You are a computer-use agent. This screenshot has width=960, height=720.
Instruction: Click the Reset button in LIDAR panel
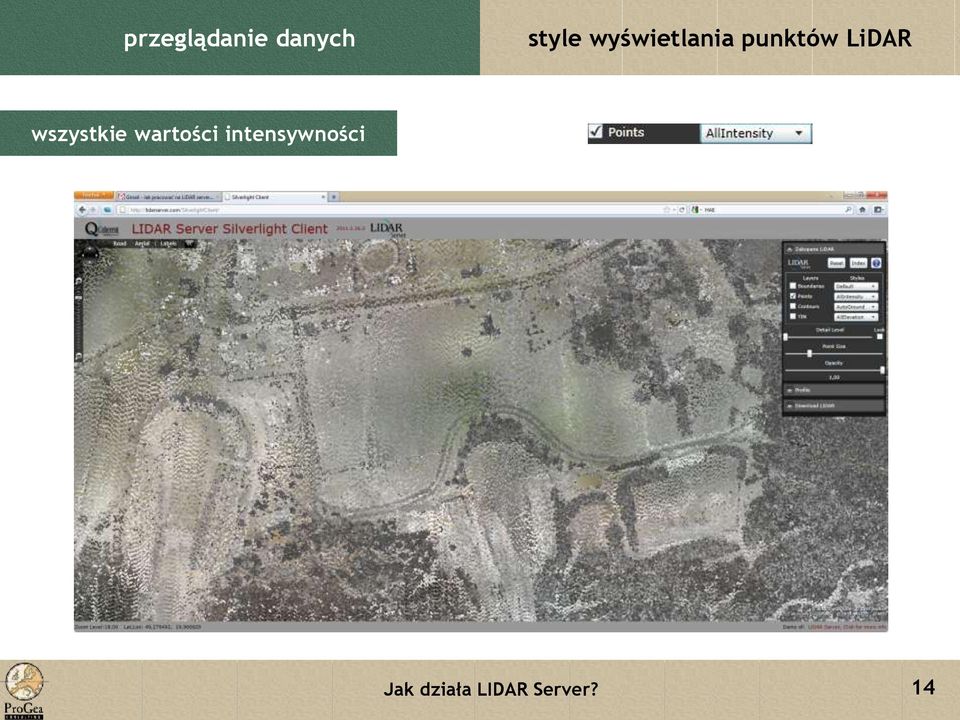click(836, 263)
